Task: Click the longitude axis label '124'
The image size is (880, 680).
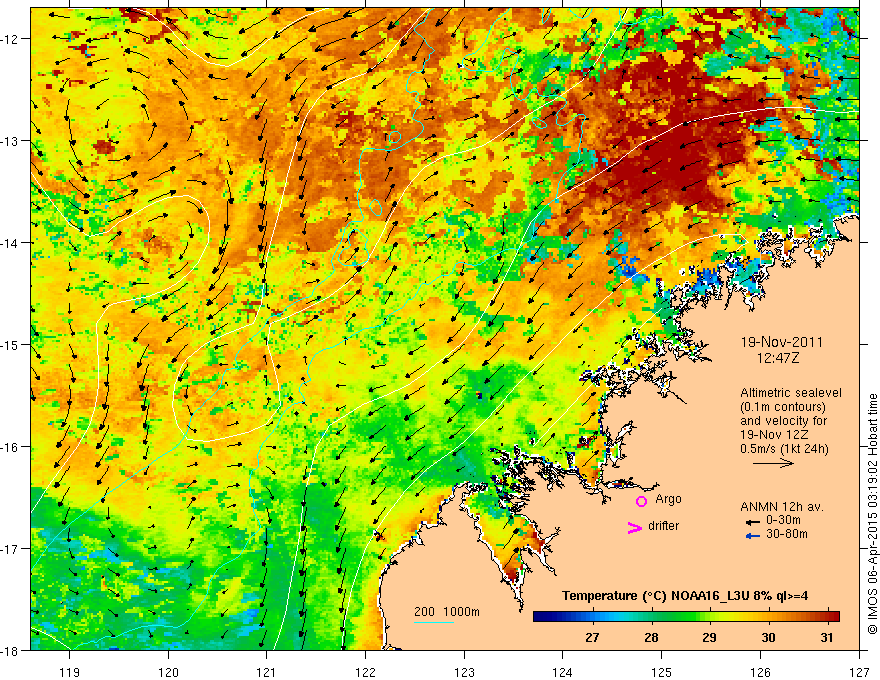Action: pyautogui.click(x=563, y=672)
